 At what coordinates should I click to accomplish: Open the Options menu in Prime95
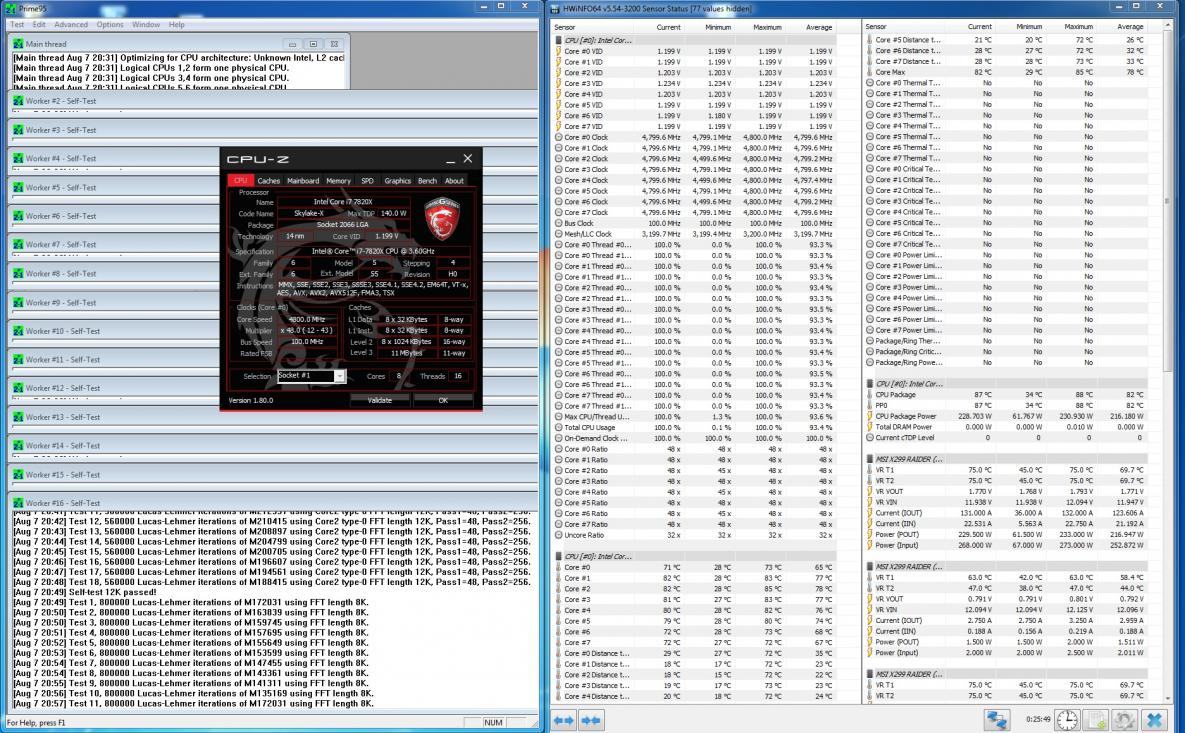click(110, 24)
